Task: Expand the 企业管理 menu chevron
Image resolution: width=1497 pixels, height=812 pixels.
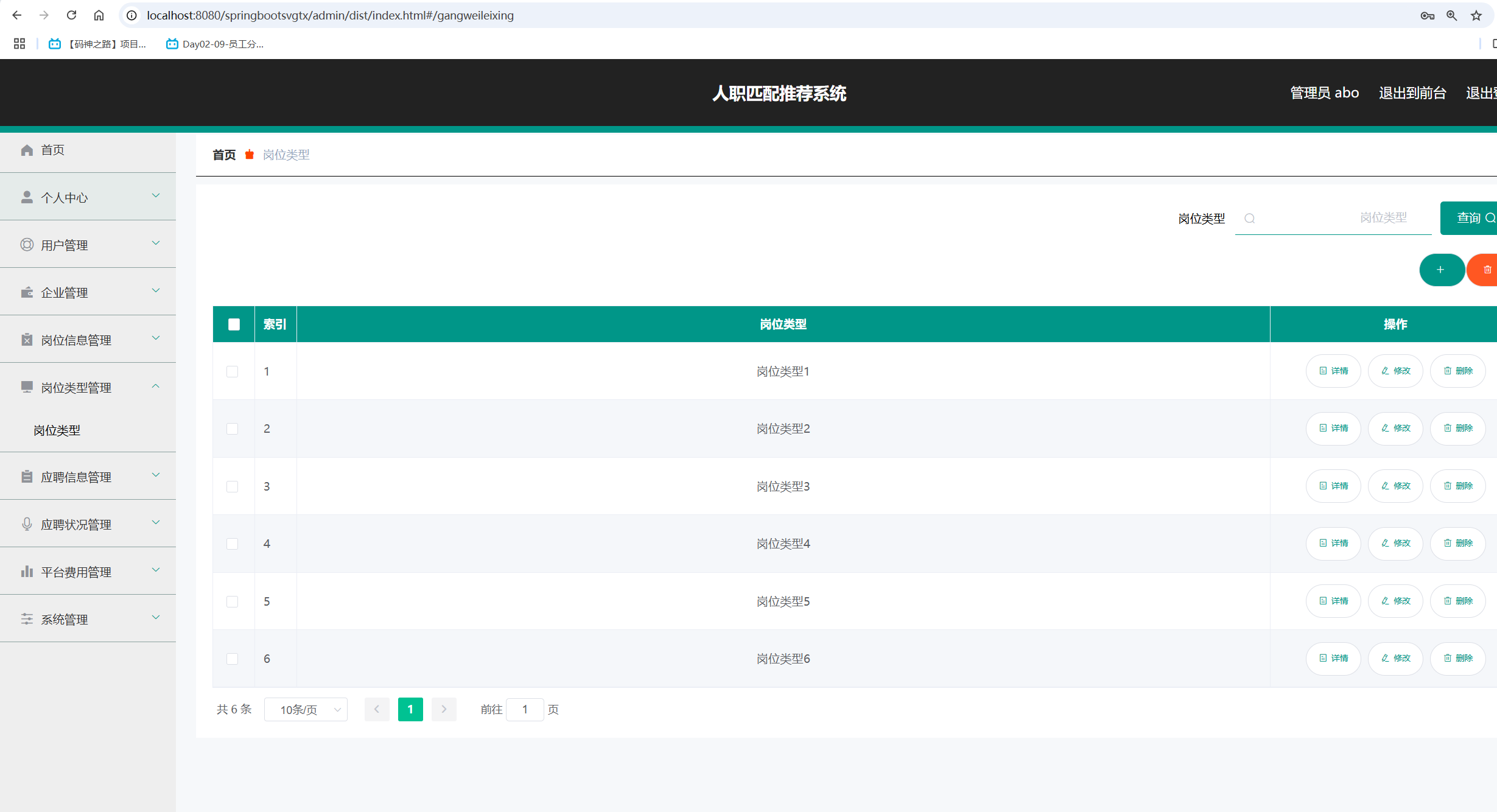Action: click(x=156, y=290)
